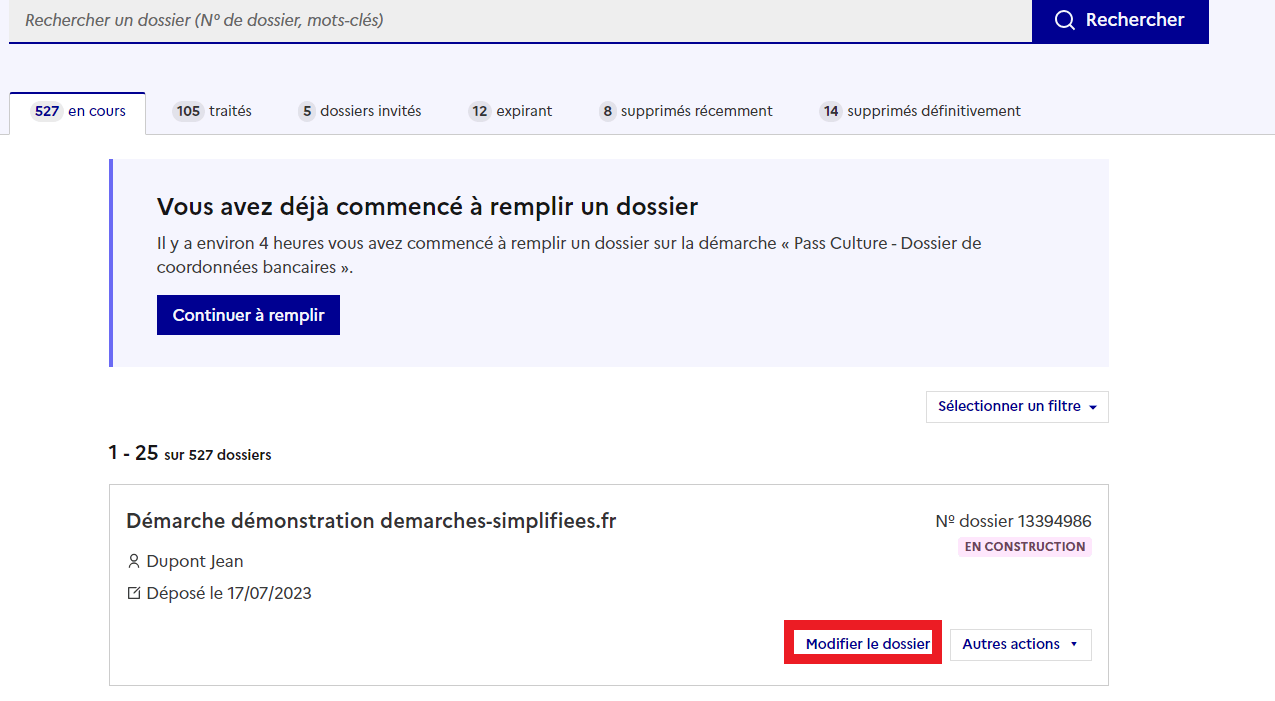Click the Rechercher button

[x=1120, y=20]
